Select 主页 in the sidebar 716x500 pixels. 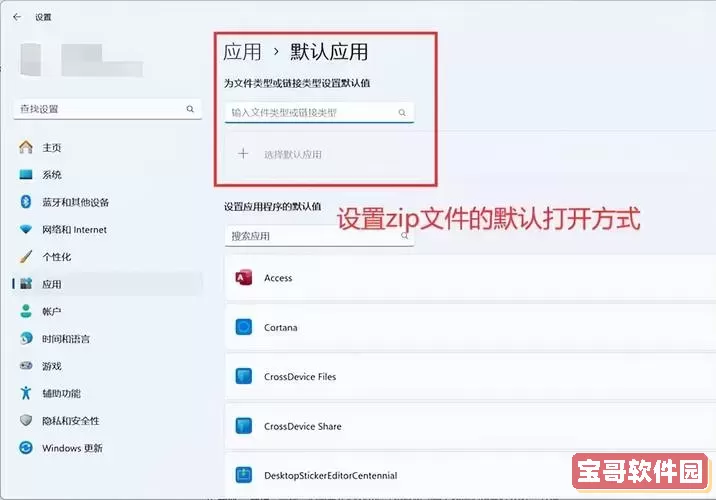pos(107,147)
